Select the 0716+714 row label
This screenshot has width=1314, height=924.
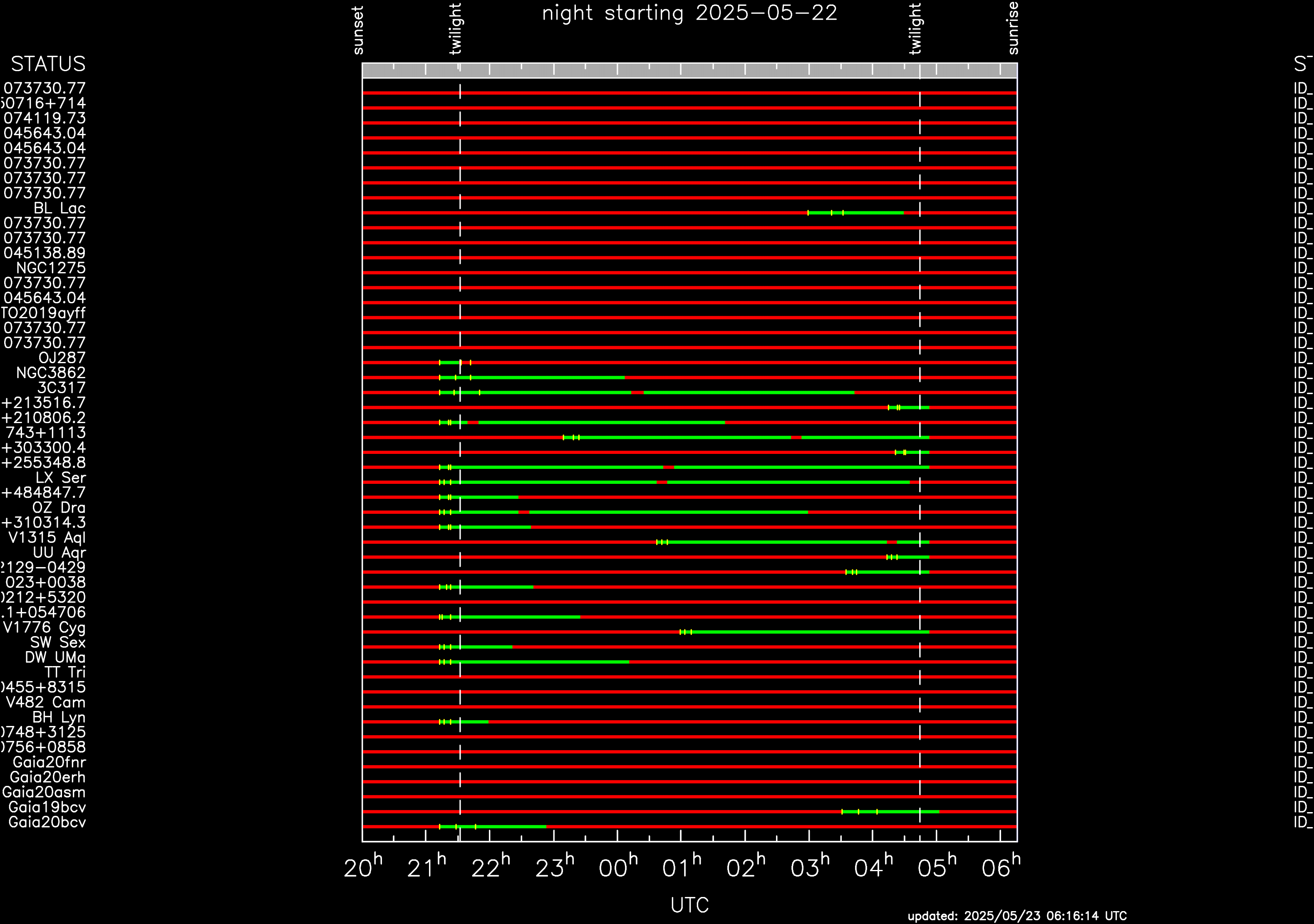point(43,104)
